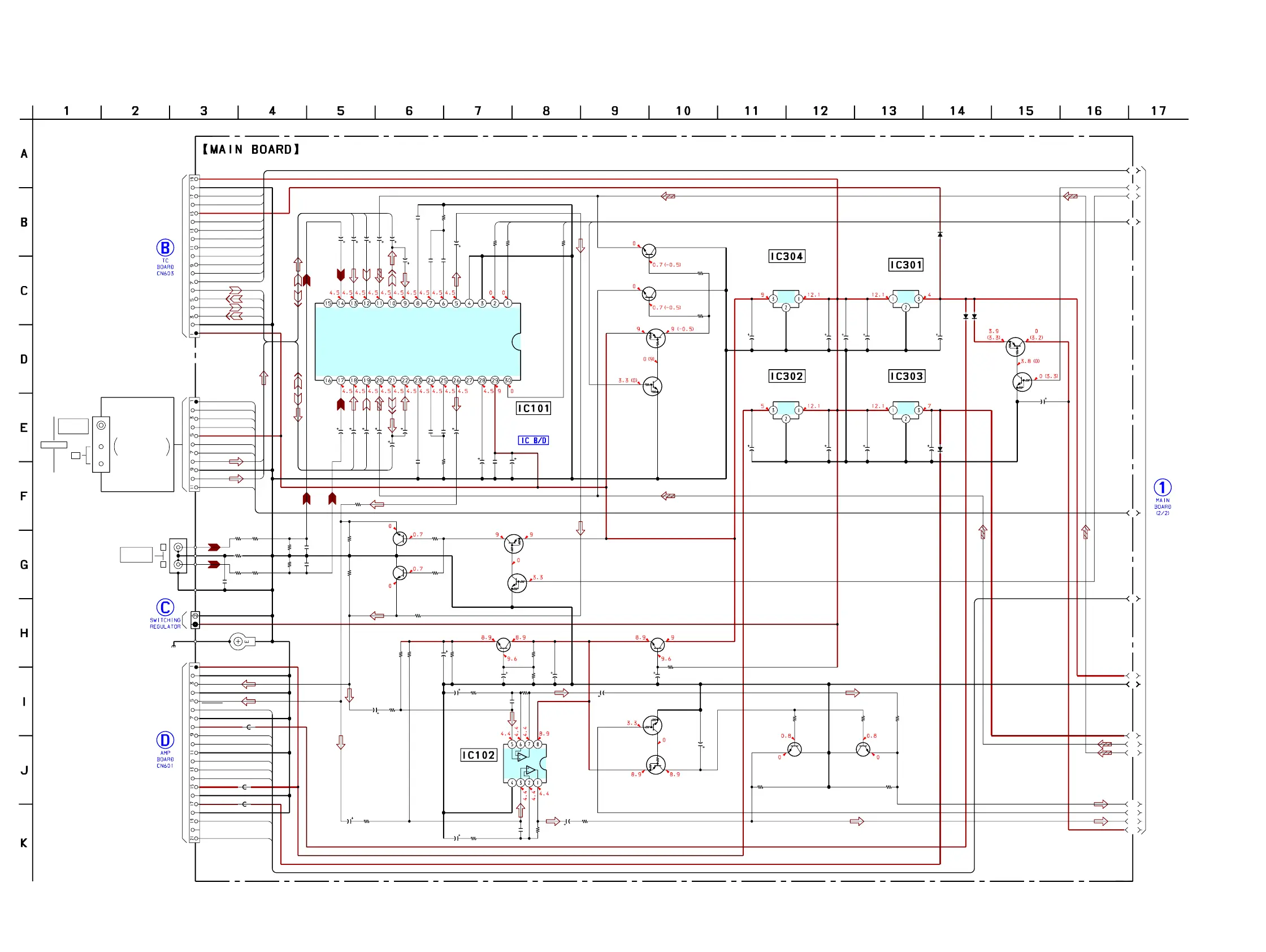
Task: Click the IC101 reference label
Action: click(x=533, y=408)
